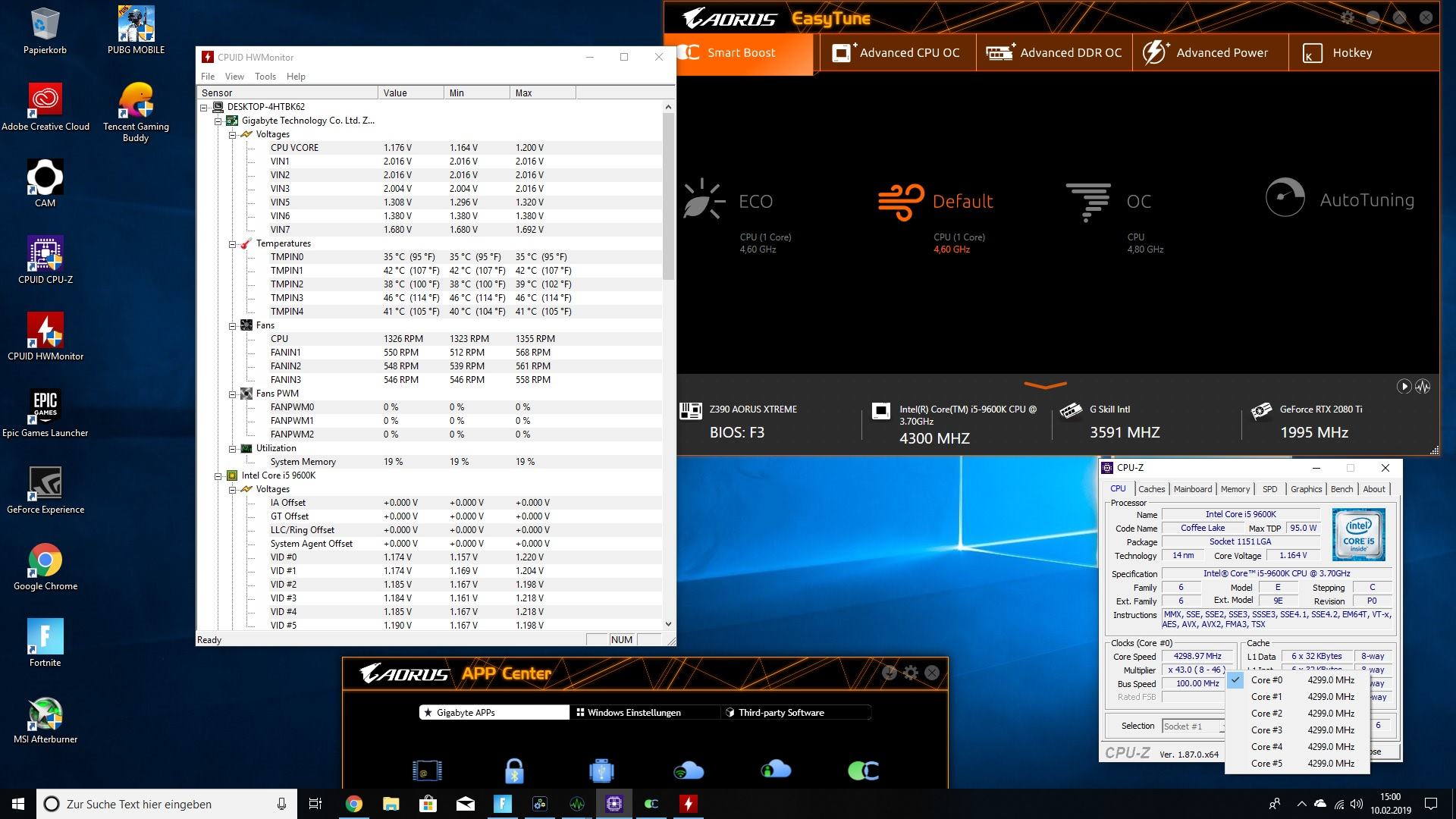Open the Graphics tab in CPU-Z
Image resolution: width=1456 pixels, height=819 pixels.
tap(1306, 489)
